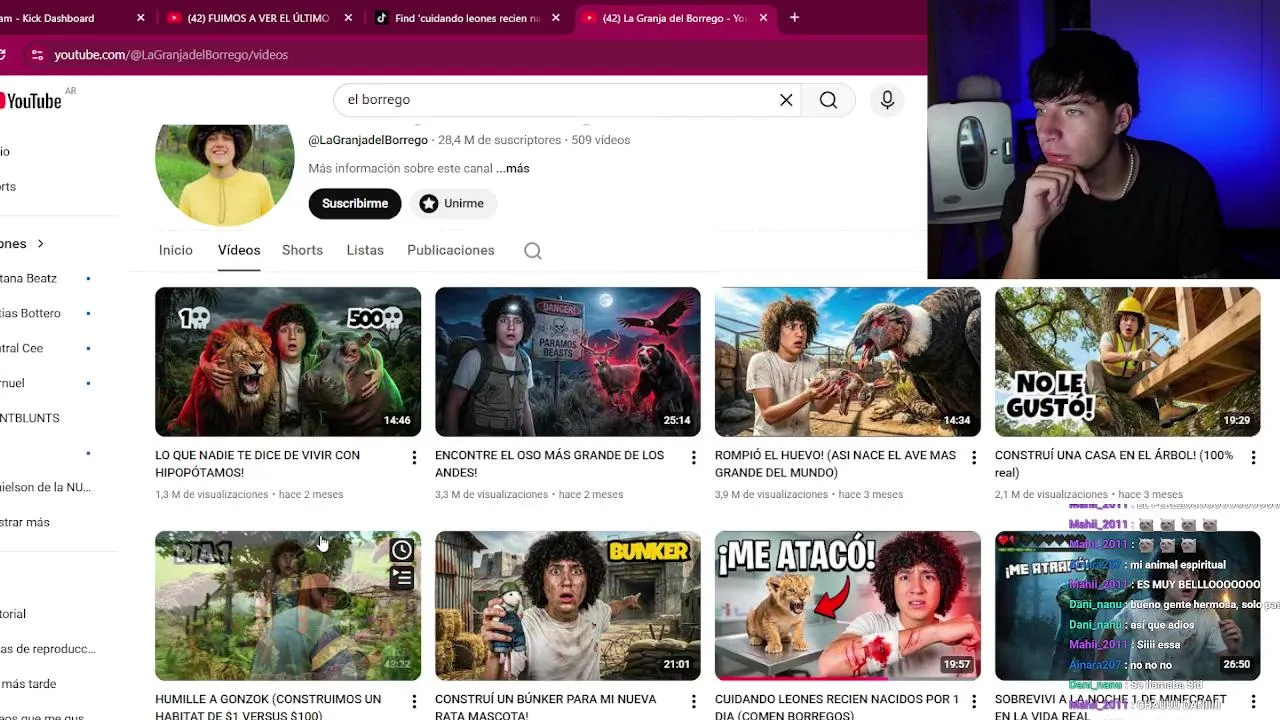The width and height of the screenshot is (1280, 720).
Task: Click the Suscribirme button
Action: [355, 203]
